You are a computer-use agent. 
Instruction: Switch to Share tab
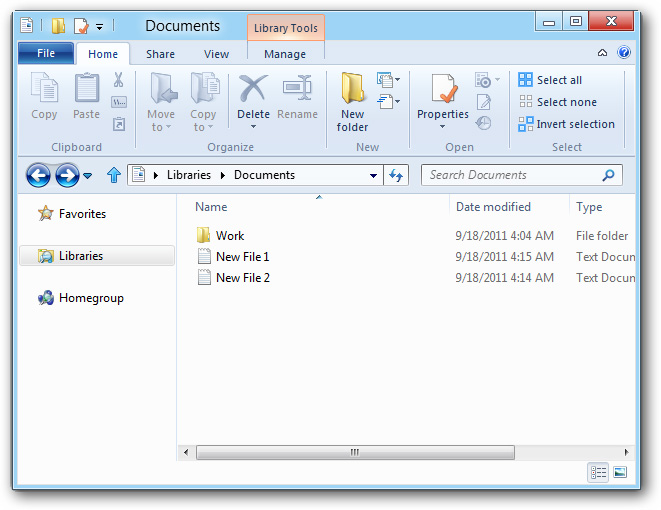160,54
